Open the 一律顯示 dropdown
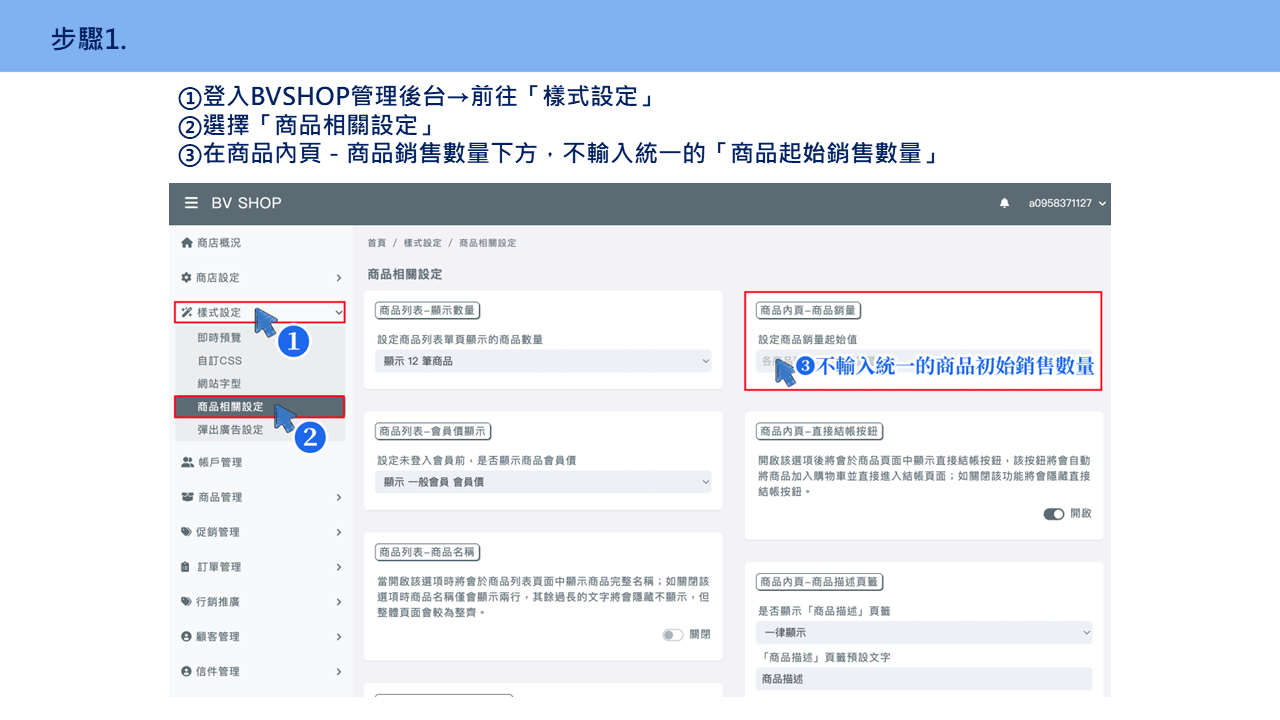The image size is (1280, 720). 924,632
